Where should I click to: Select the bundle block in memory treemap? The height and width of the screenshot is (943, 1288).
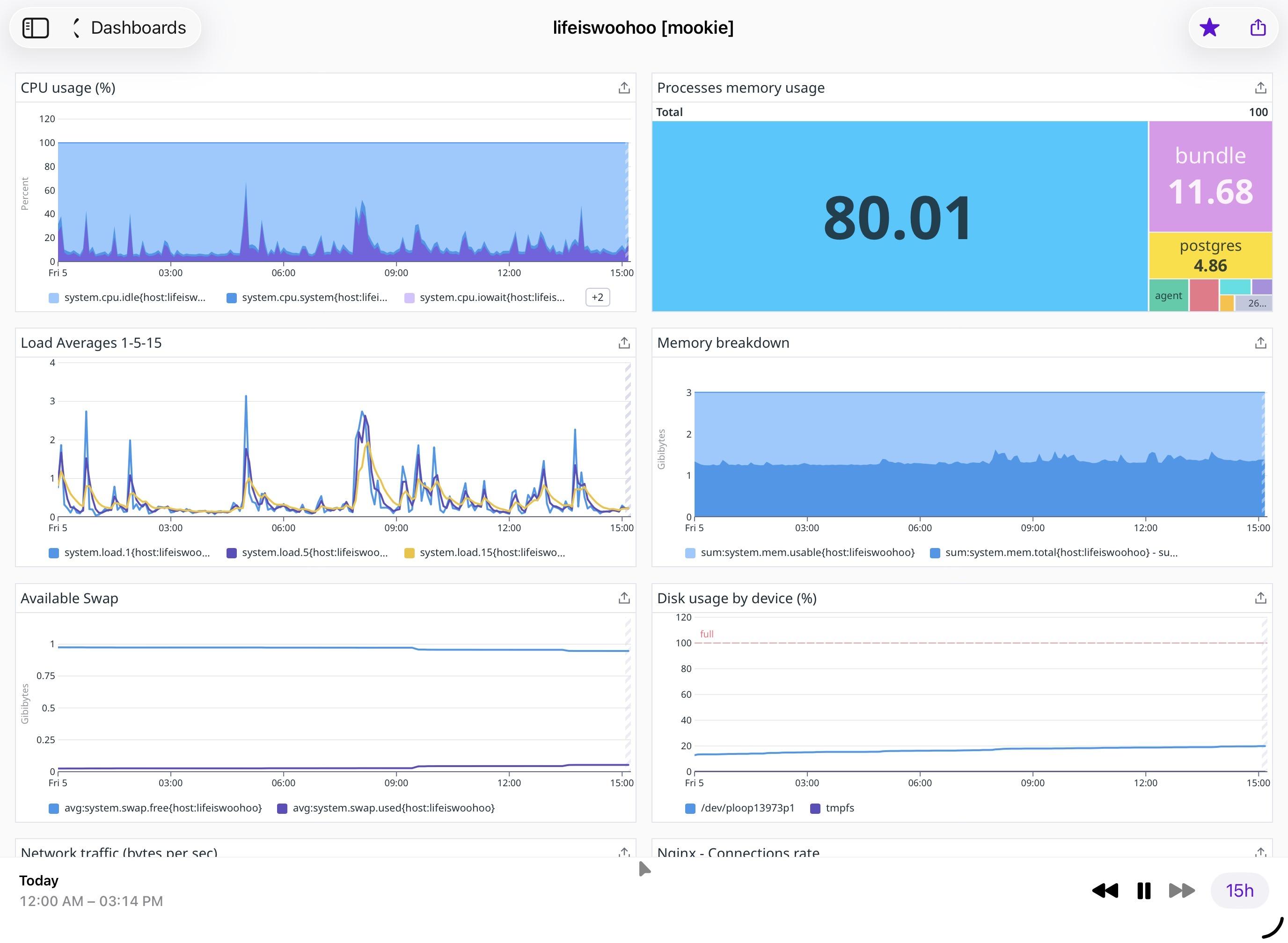1210,176
